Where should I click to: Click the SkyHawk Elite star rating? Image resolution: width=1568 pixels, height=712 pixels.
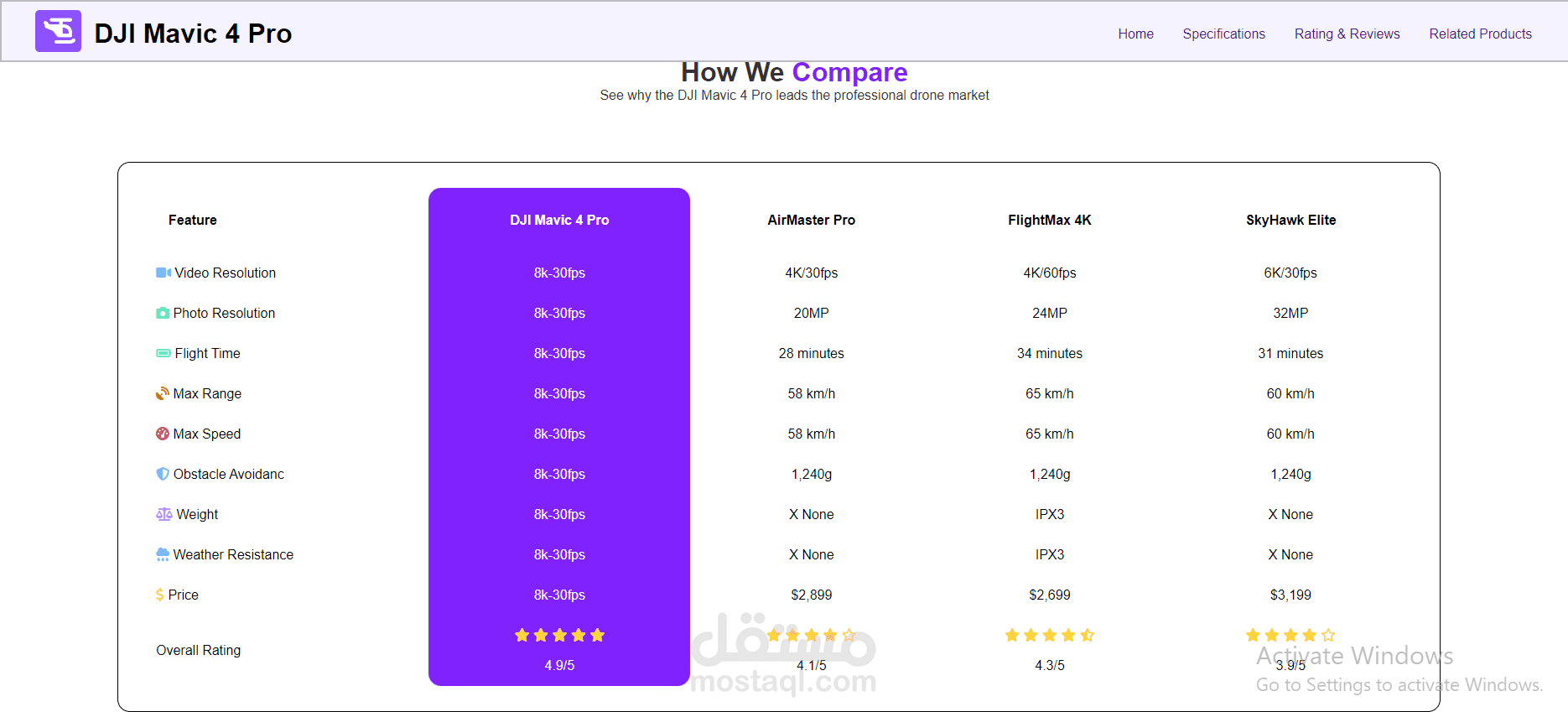(1290, 635)
